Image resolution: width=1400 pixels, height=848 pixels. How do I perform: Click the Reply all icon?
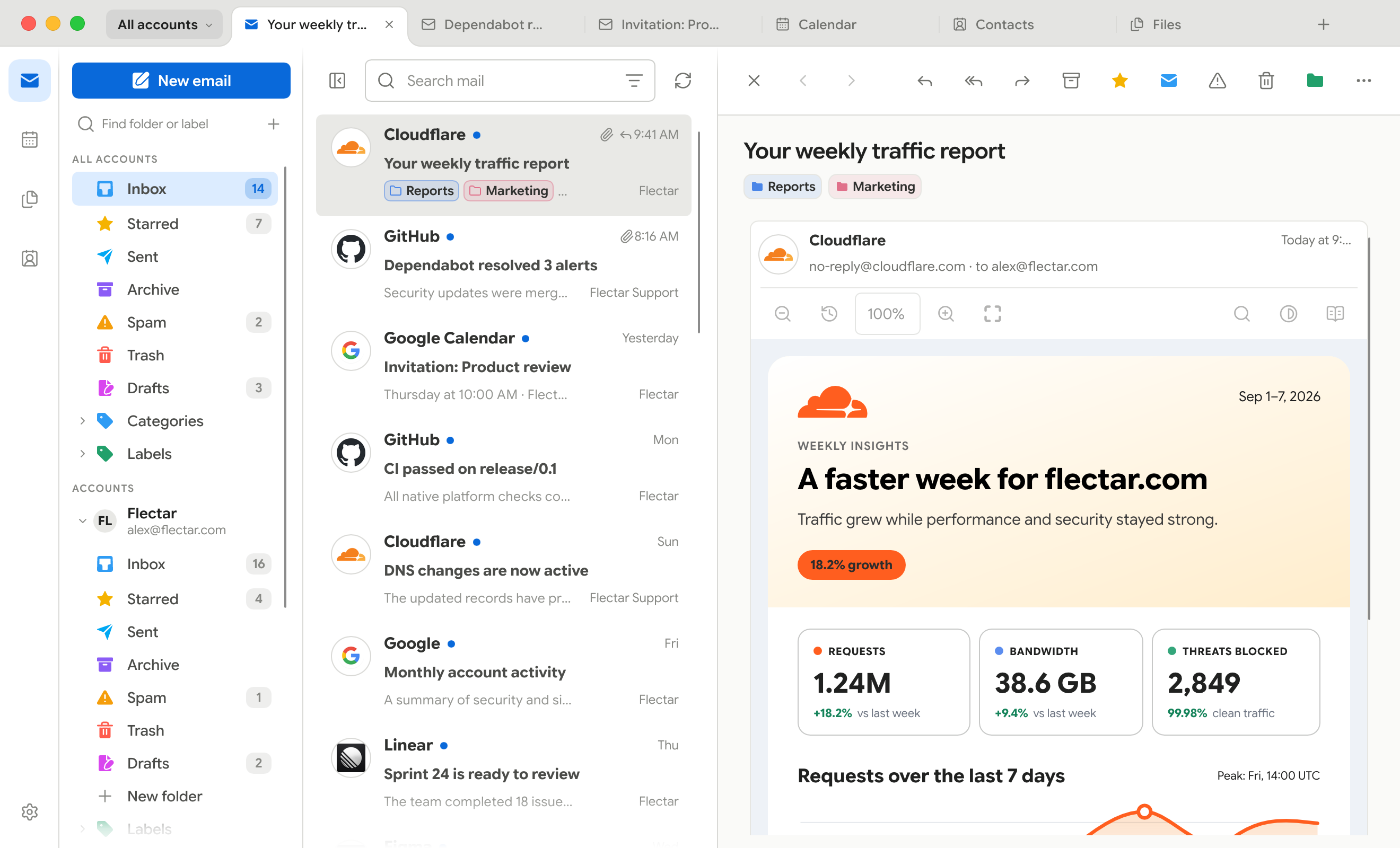pyautogui.click(x=973, y=81)
